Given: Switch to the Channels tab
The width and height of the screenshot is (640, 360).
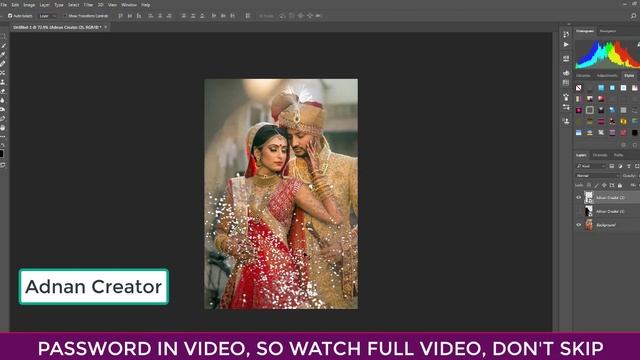Looking at the screenshot, I should (x=600, y=155).
